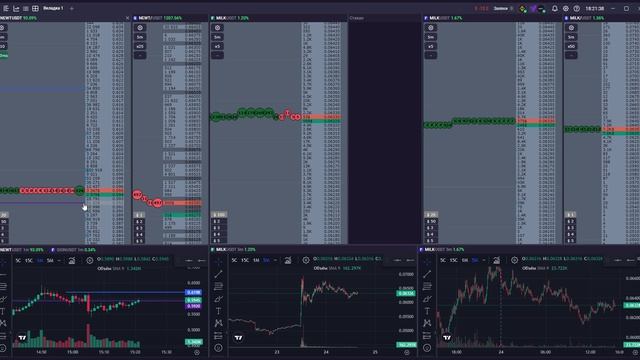Open the Binance exchange connection icon

pyautogui.click(x=523, y=9)
